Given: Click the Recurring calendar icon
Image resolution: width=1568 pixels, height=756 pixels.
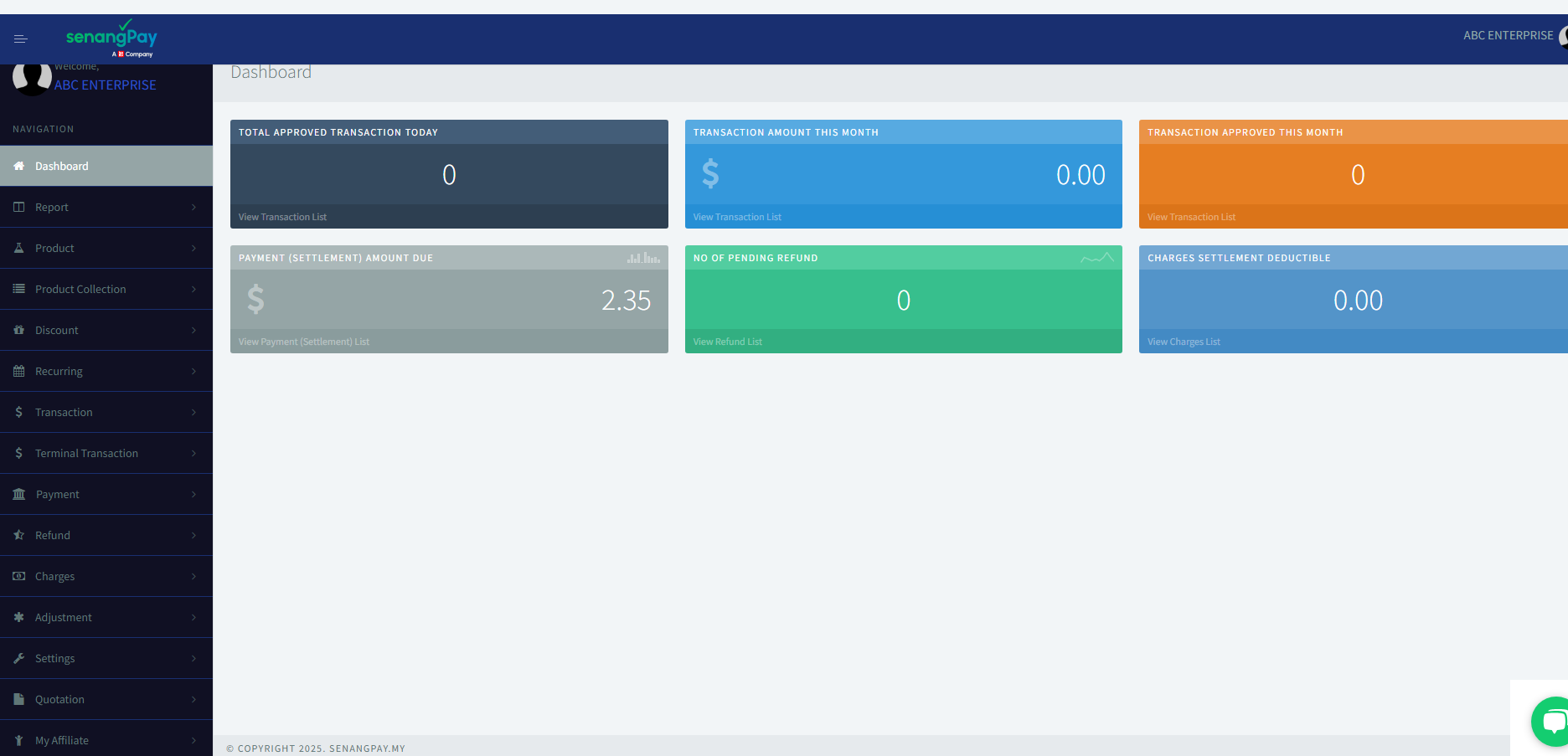Looking at the screenshot, I should (x=18, y=371).
